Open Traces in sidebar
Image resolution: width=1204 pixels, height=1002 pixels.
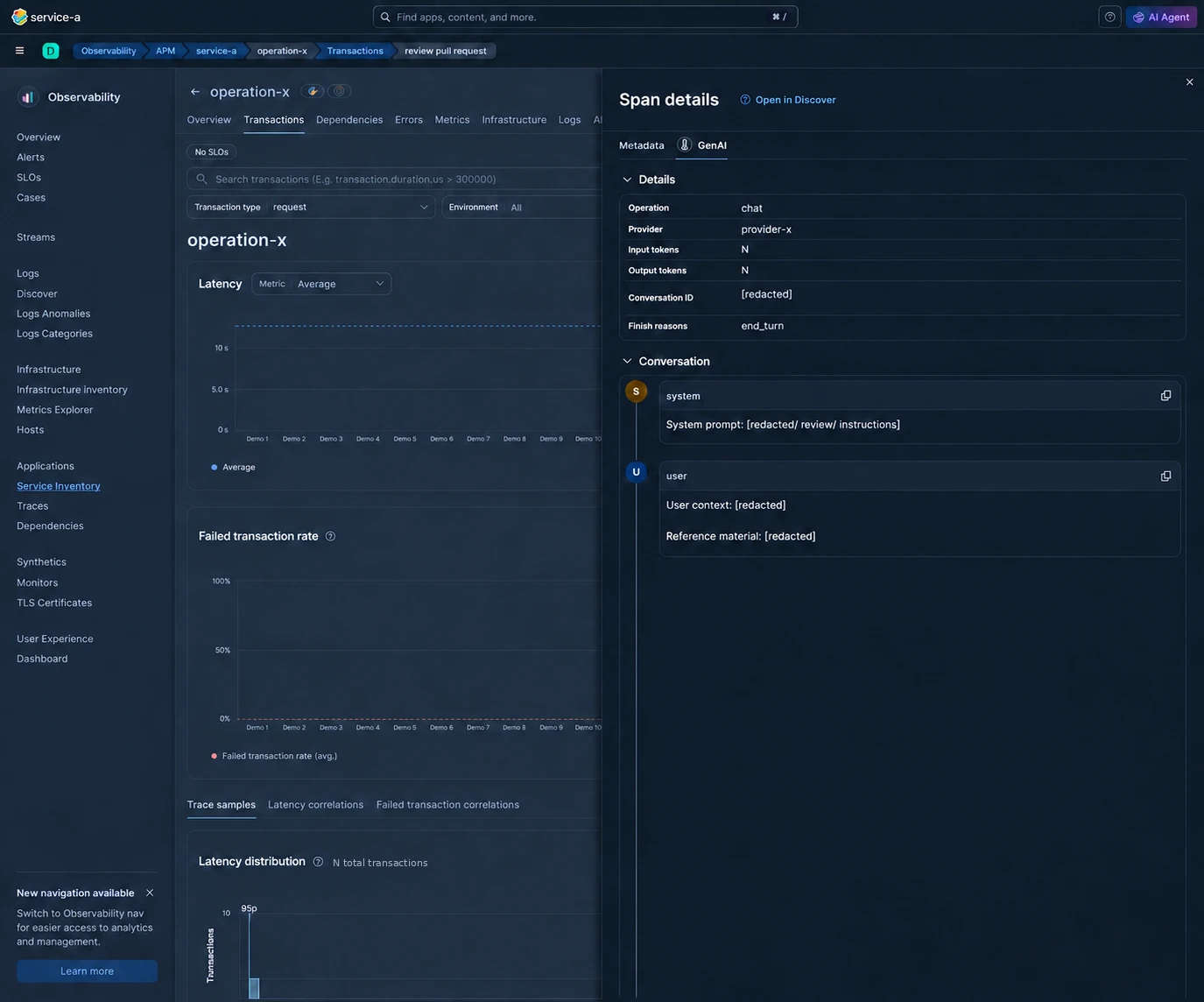point(32,506)
